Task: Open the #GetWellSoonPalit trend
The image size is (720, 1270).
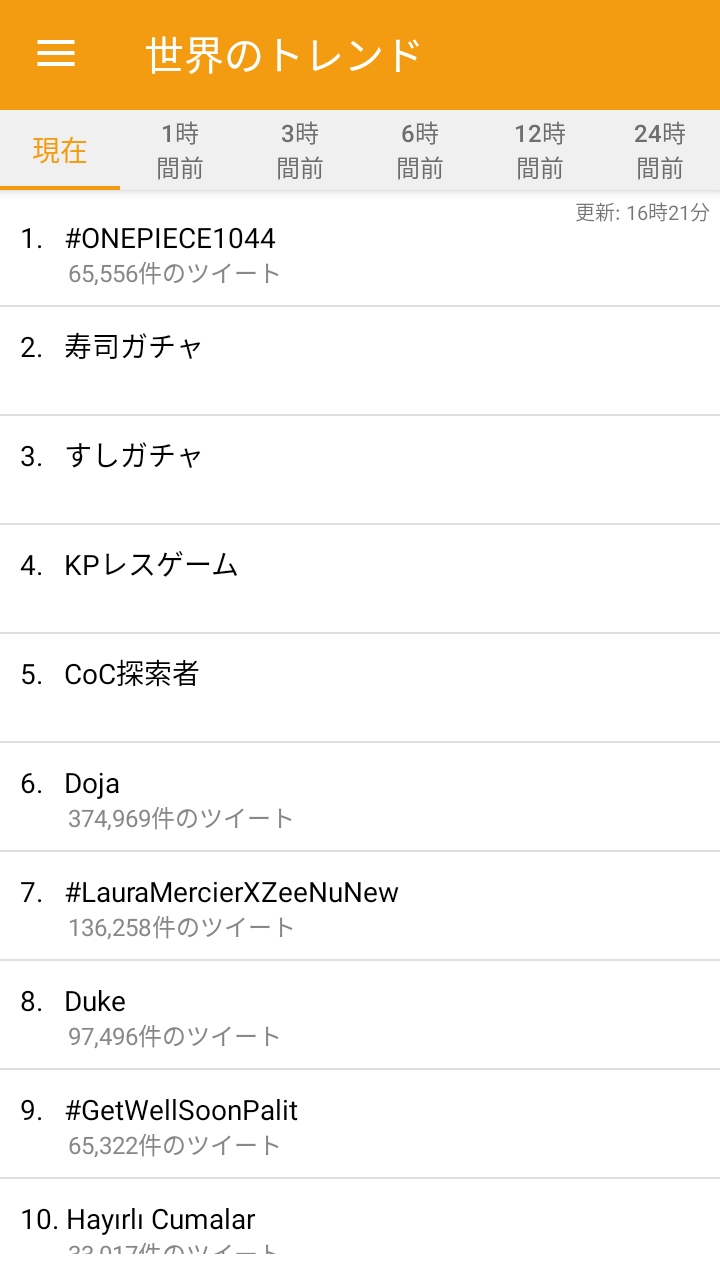Action: 181,1110
